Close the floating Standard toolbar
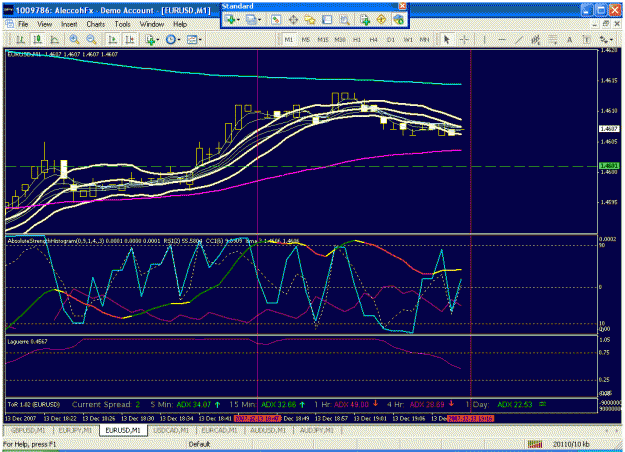This screenshot has height=452, width=625. coord(403,6)
